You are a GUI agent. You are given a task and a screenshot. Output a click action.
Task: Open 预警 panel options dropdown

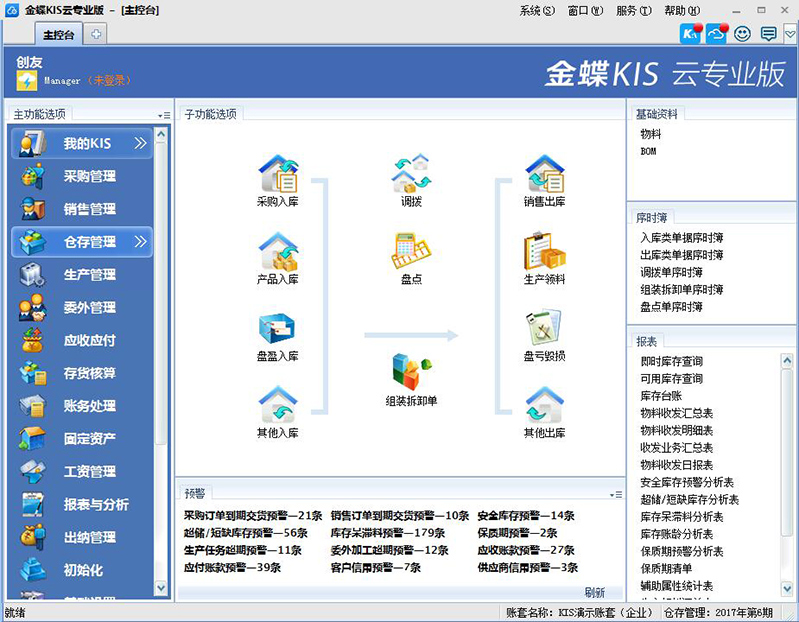point(616,495)
